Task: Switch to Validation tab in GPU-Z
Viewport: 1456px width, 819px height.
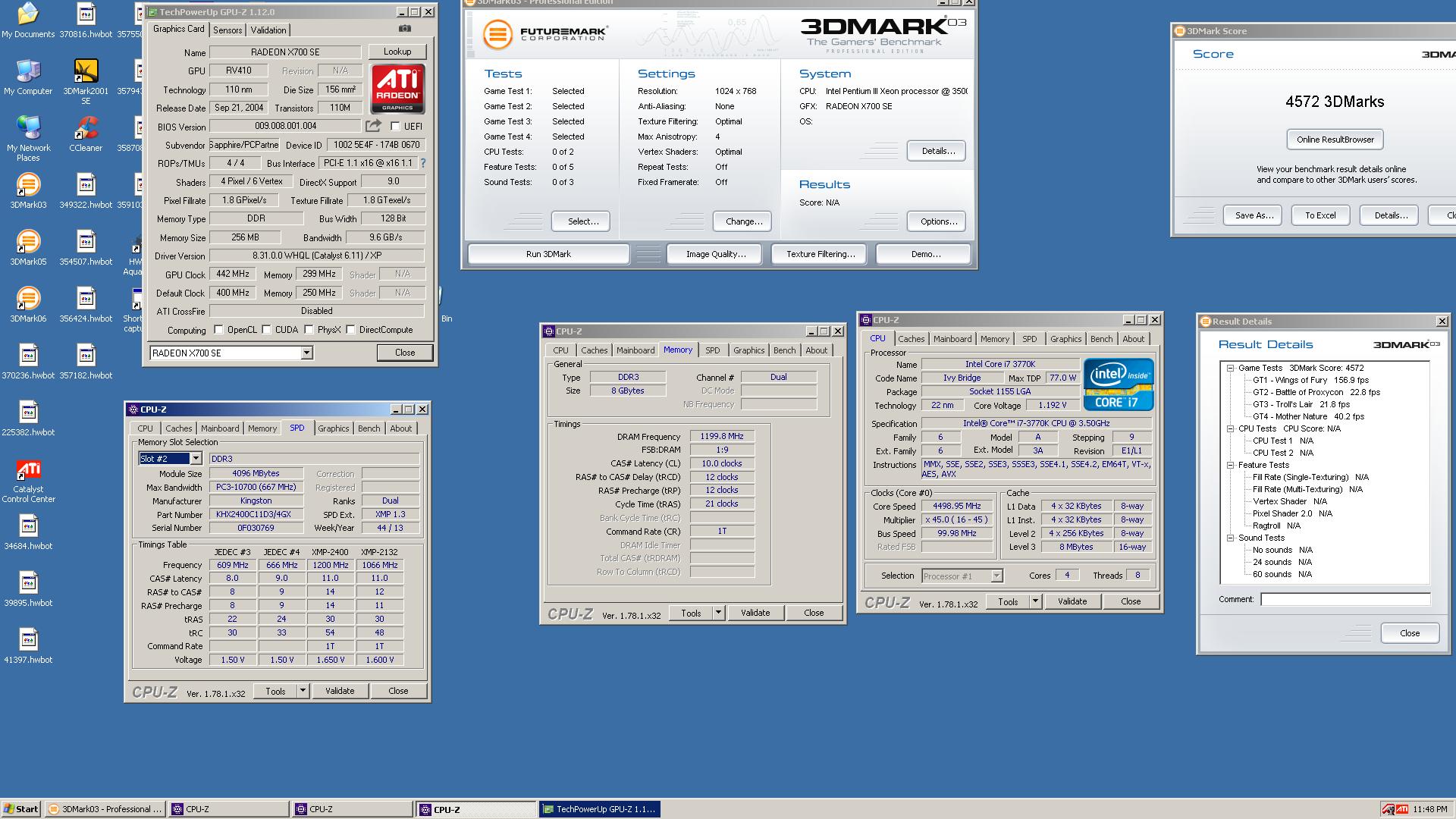Action: (x=268, y=30)
